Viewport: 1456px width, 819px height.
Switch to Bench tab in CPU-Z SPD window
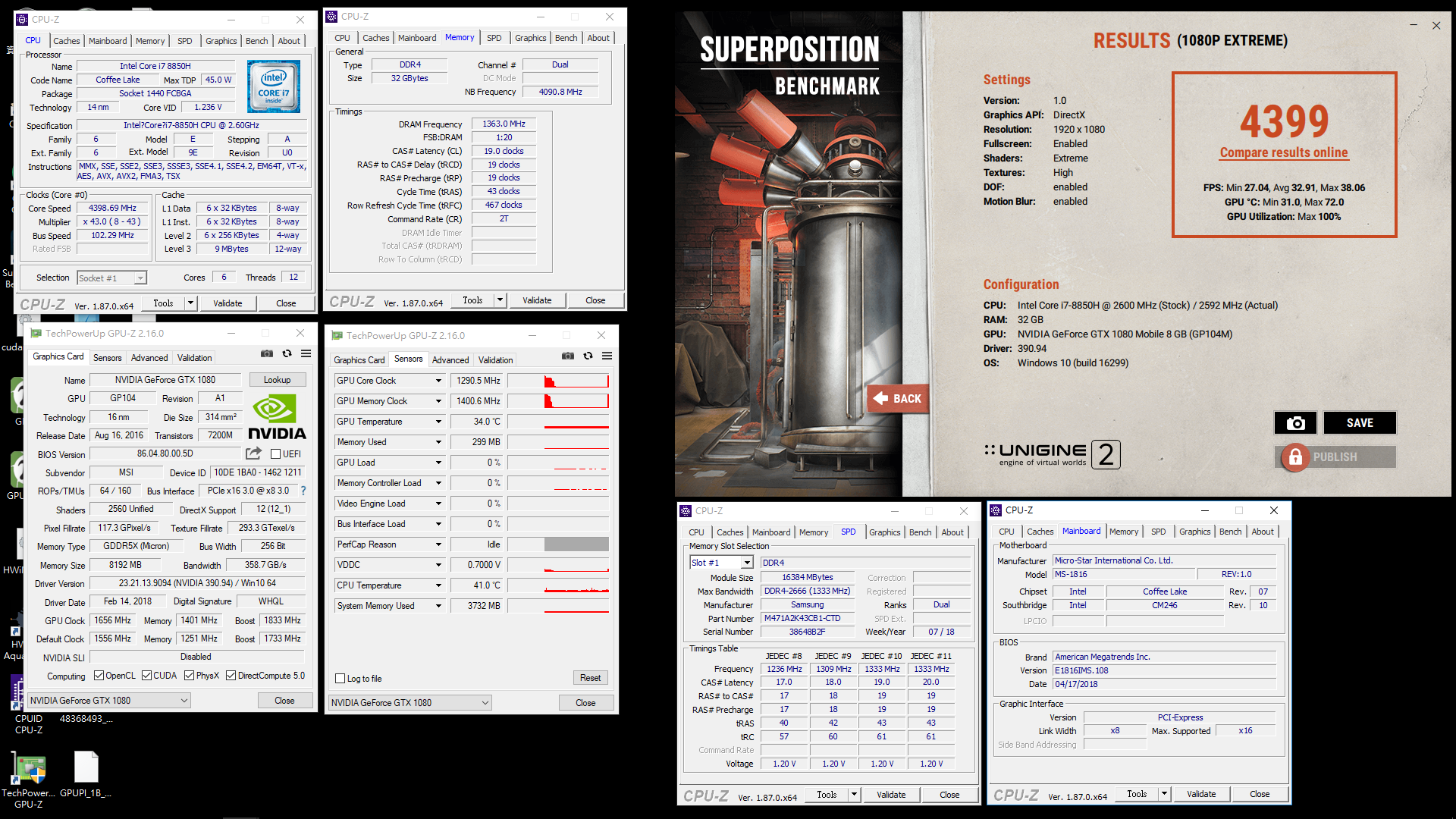pyautogui.click(x=920, y=532)
